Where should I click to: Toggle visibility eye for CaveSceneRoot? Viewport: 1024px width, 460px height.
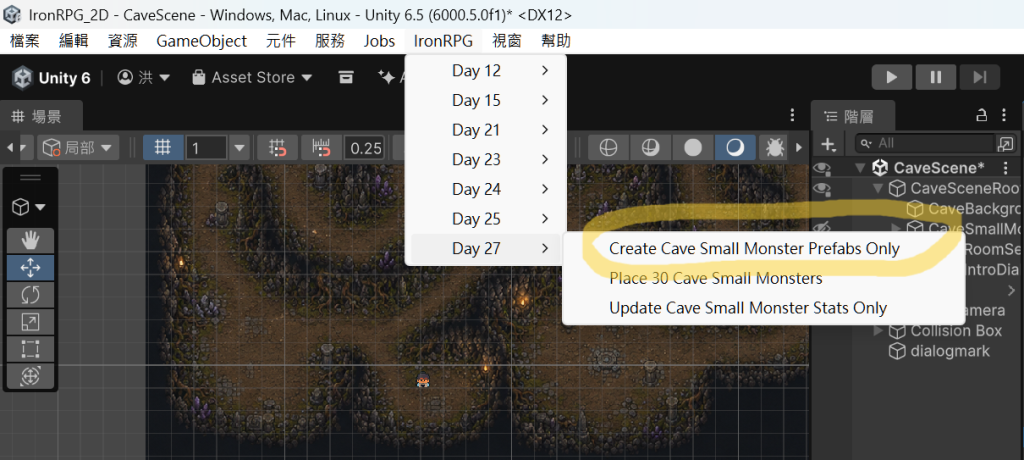(822, 189)
